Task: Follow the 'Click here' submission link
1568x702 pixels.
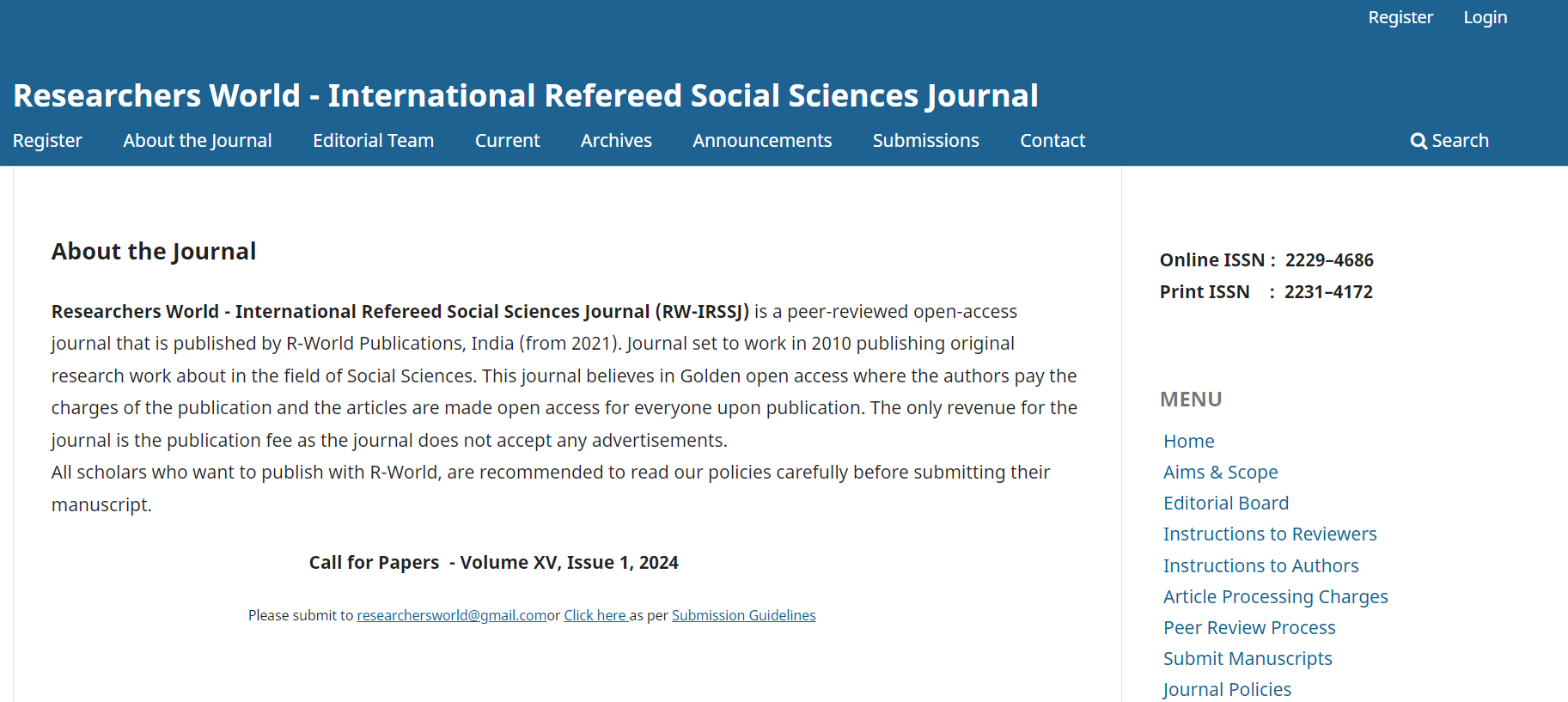Action: click(x=595, y=615)
